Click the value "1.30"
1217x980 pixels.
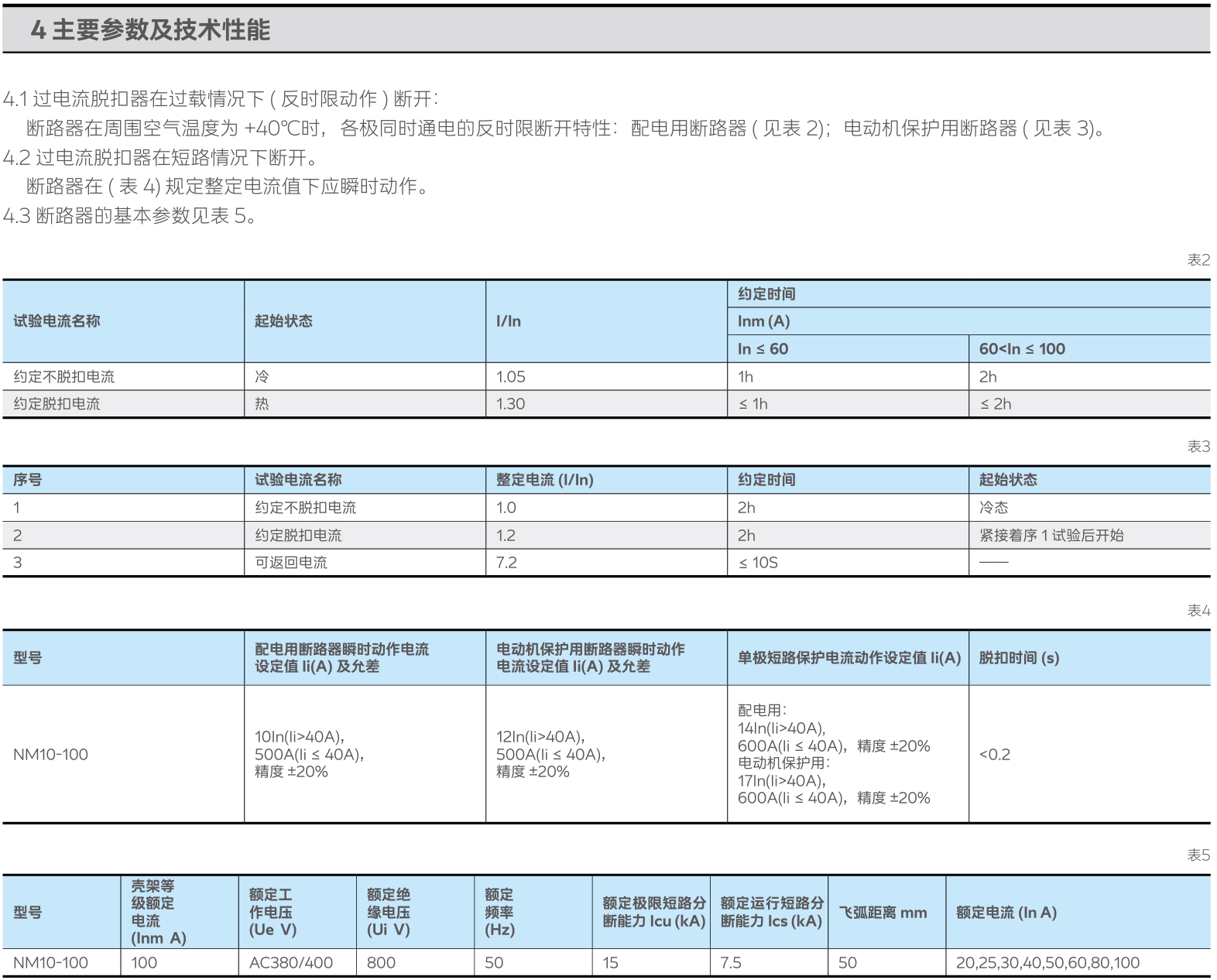510,404
